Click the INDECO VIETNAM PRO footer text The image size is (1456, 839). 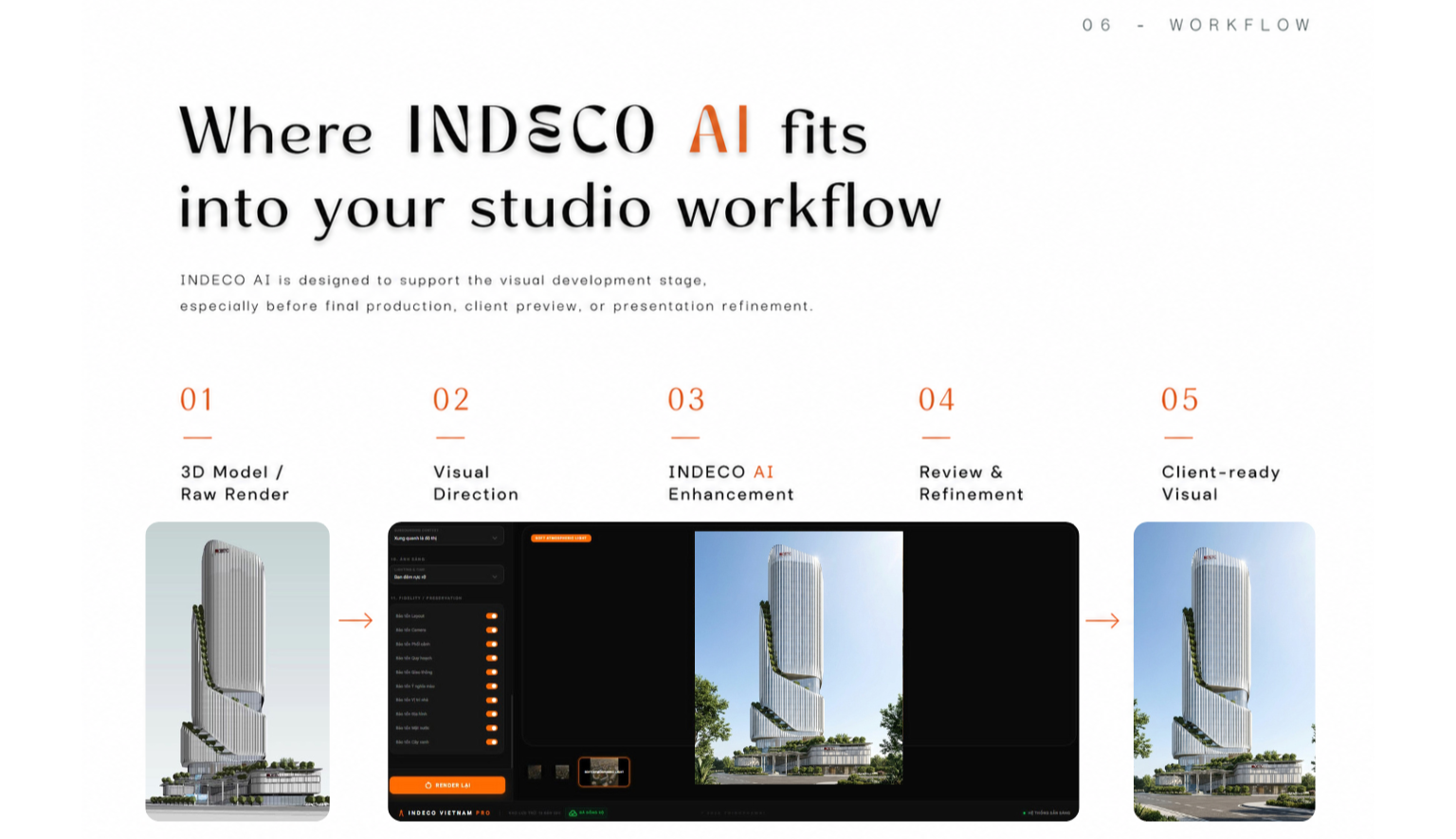449,812
